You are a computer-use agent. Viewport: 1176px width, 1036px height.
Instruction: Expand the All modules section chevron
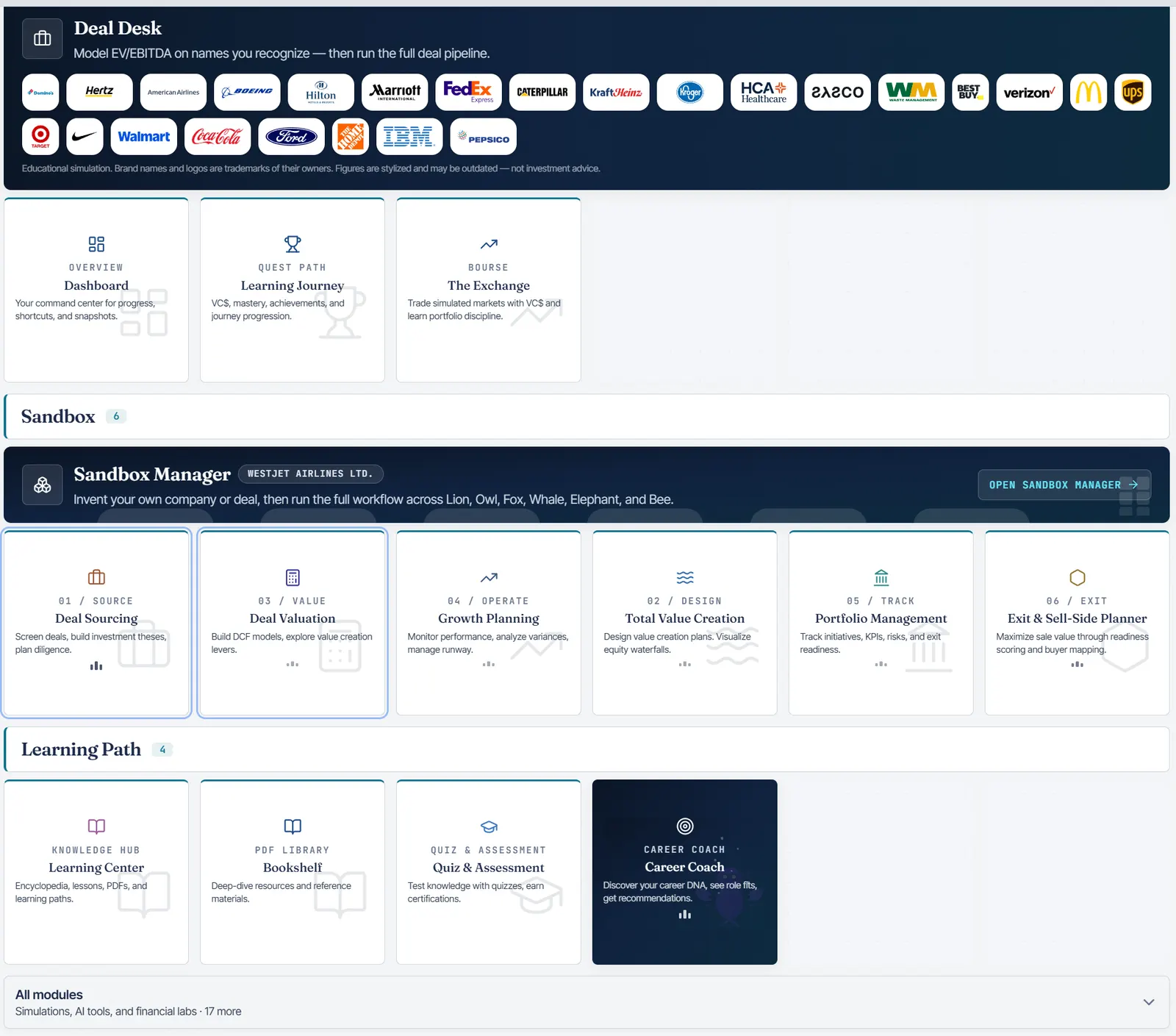point(1148,1002)
